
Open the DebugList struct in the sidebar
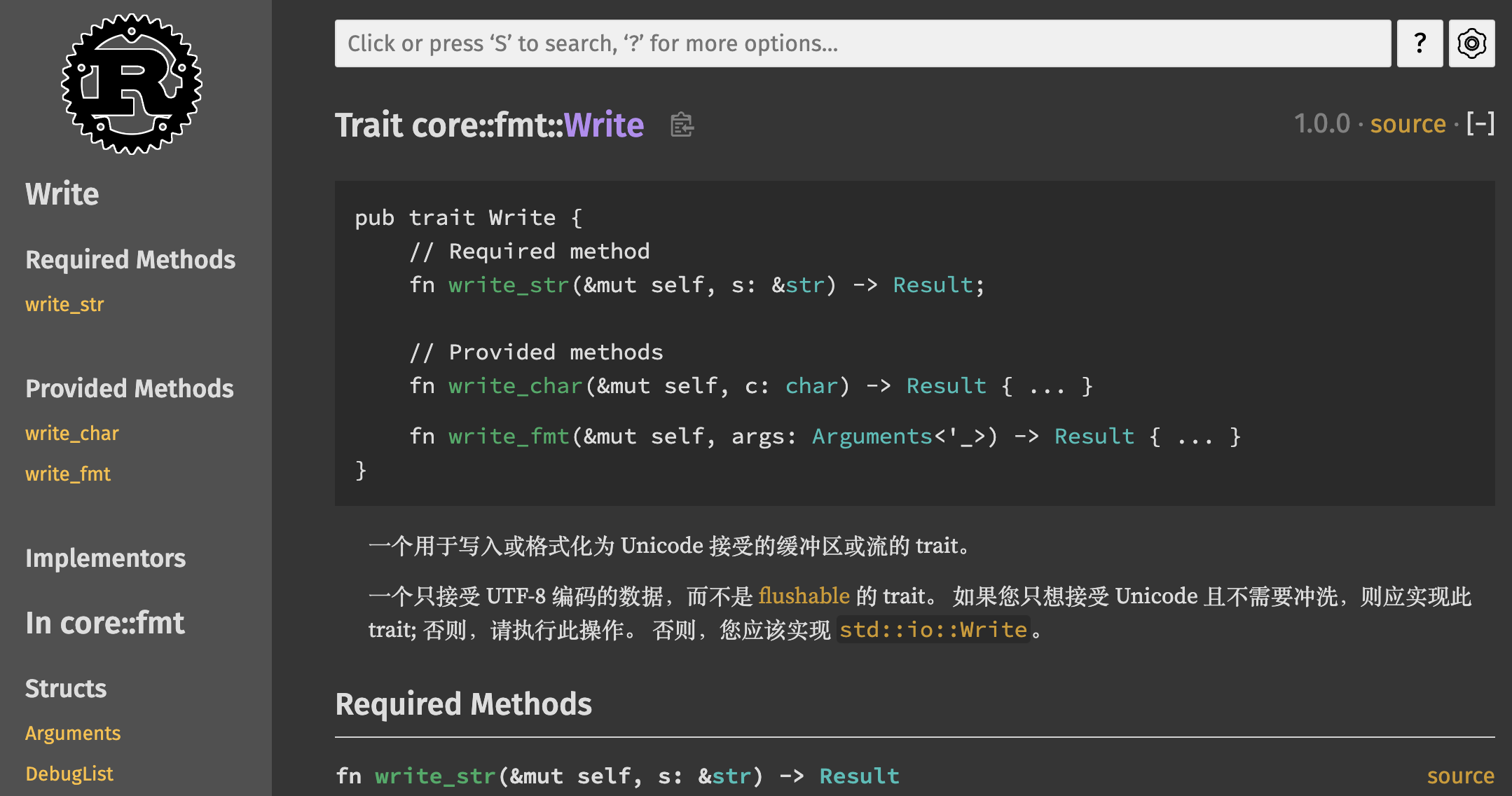[x=69, y=774]
